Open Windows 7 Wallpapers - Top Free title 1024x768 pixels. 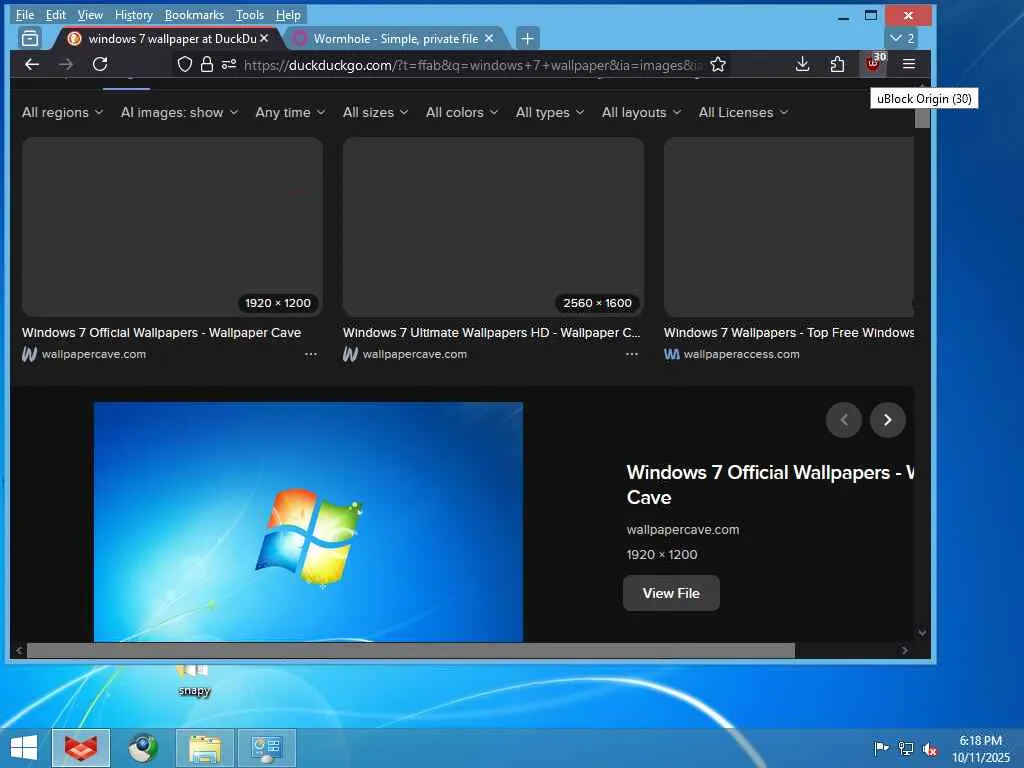789,332
